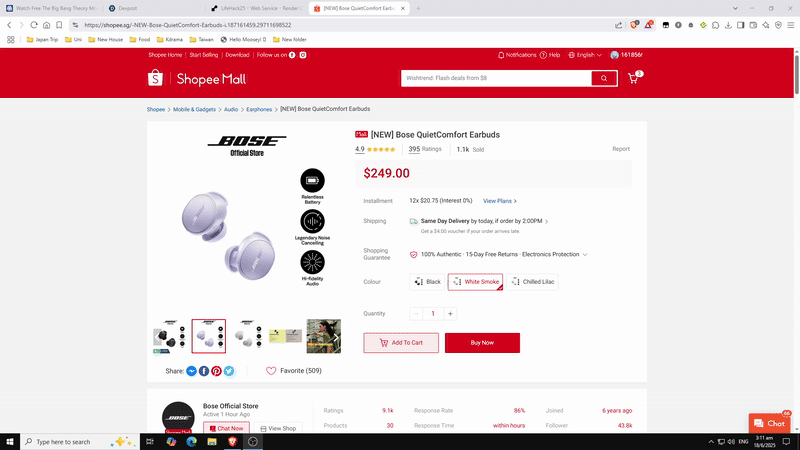Increase quantity with plus button
This screenshot has height=450, width=800.
tap(450, 314)
